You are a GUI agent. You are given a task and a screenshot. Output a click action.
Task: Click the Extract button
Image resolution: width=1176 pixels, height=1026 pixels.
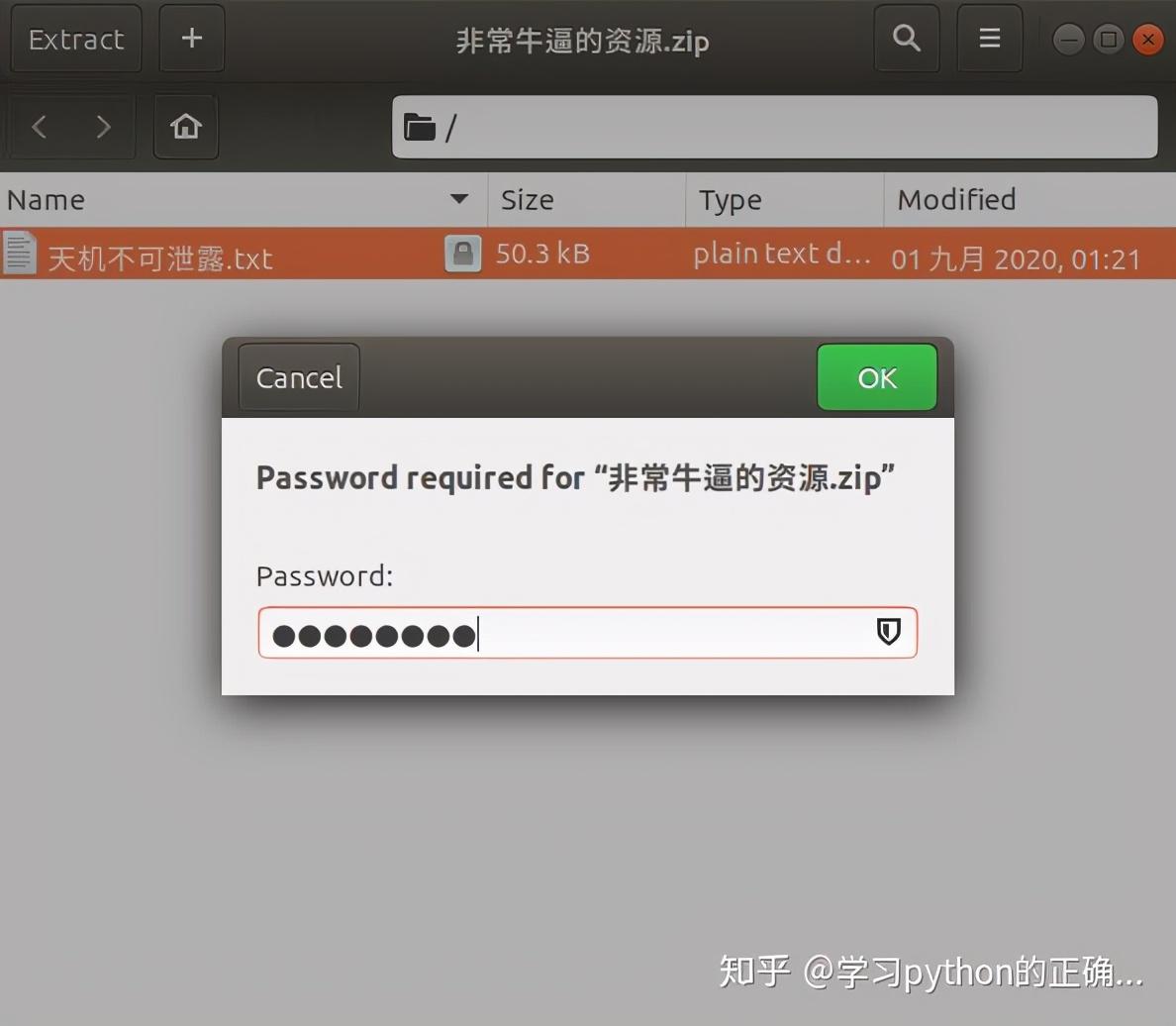point(76,39)
